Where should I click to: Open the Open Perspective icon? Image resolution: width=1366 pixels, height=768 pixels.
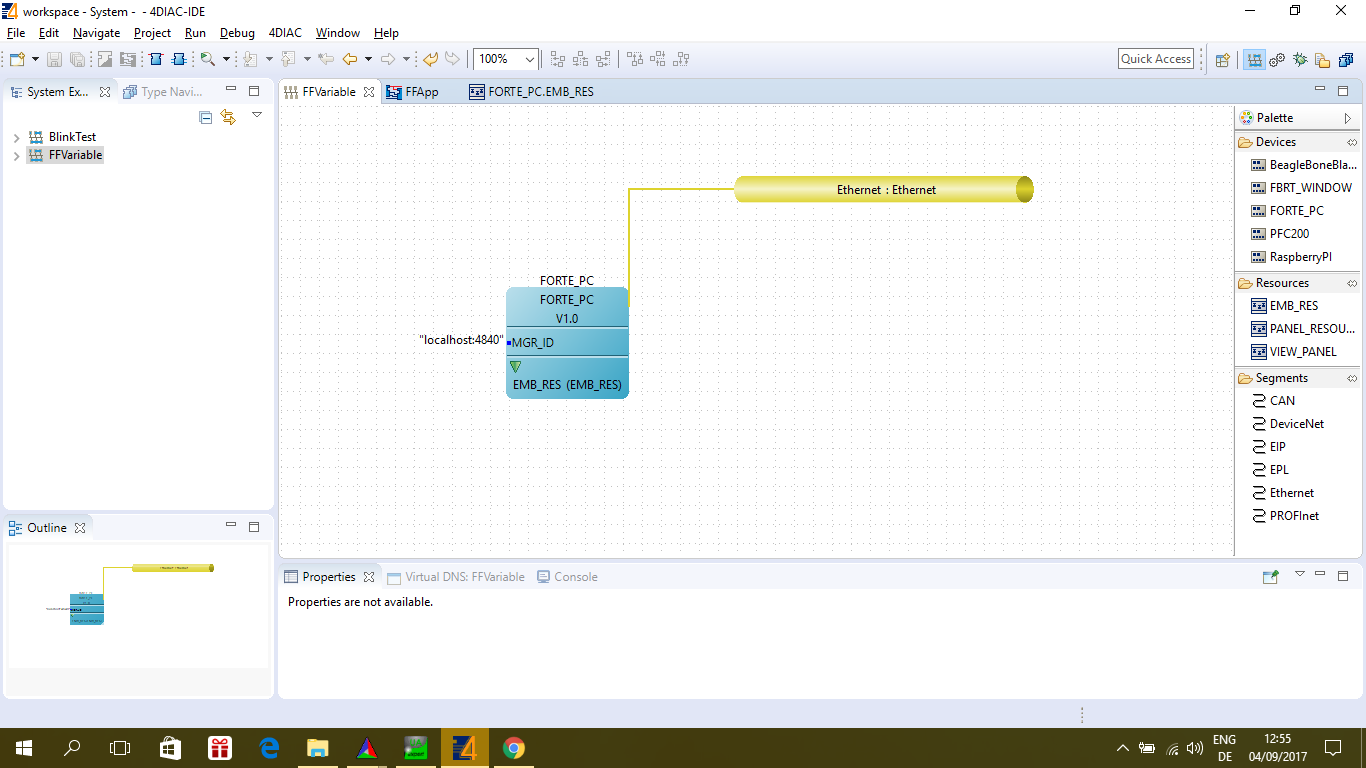tap(1222, 59)
